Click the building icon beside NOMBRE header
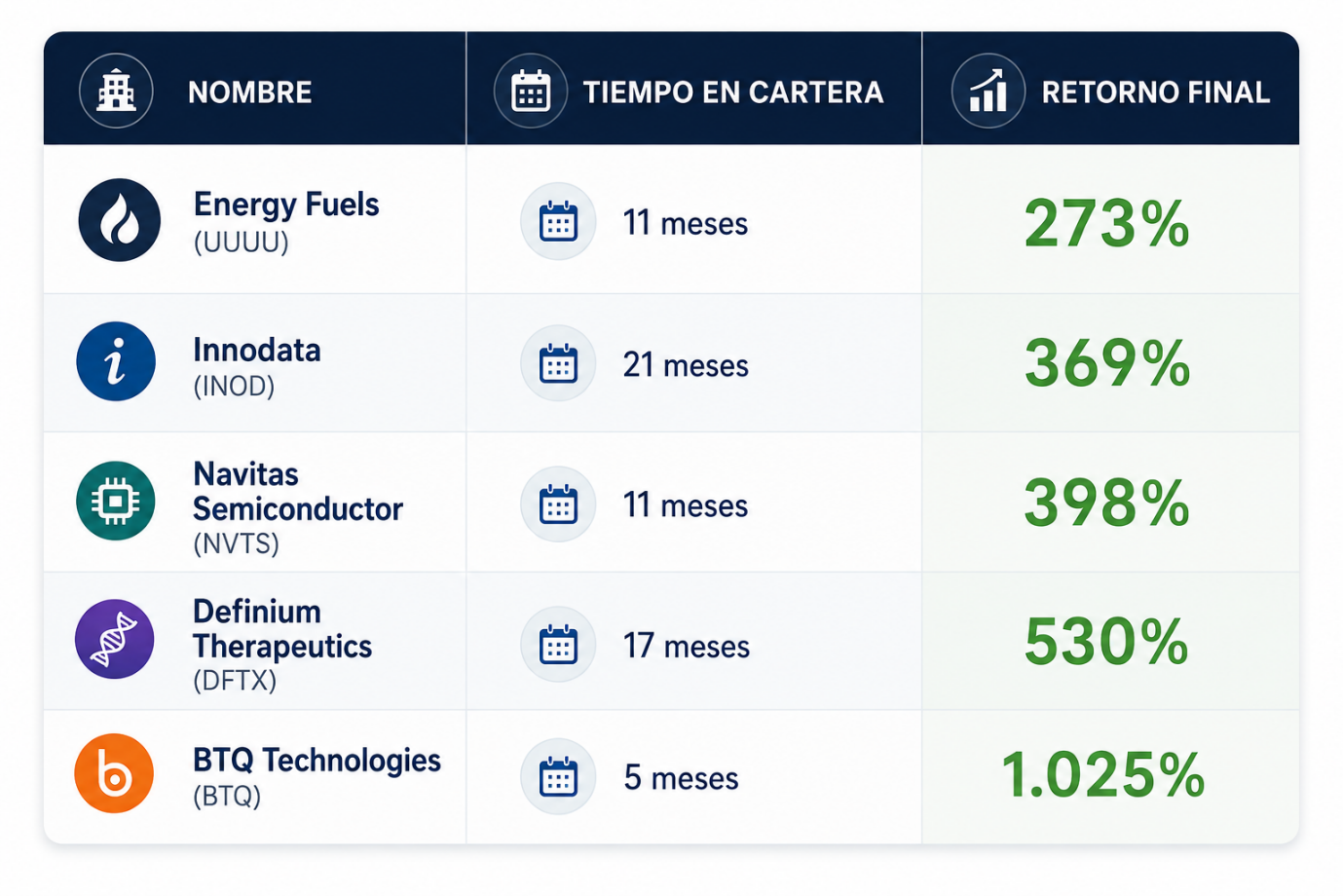 (x=116, y=92)
